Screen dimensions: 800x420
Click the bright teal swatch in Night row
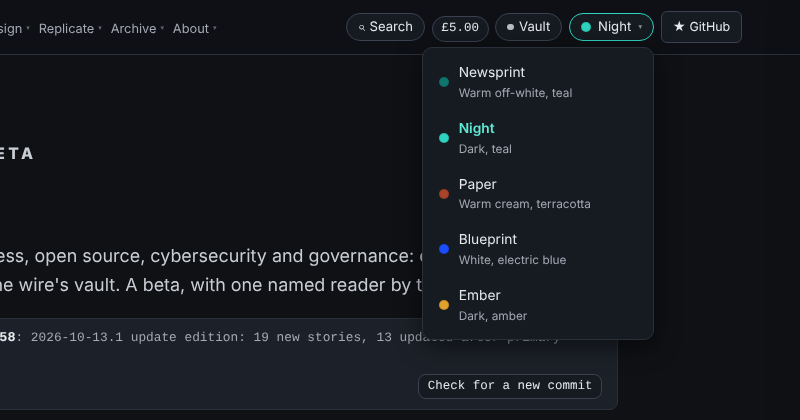tap(444, 138)
